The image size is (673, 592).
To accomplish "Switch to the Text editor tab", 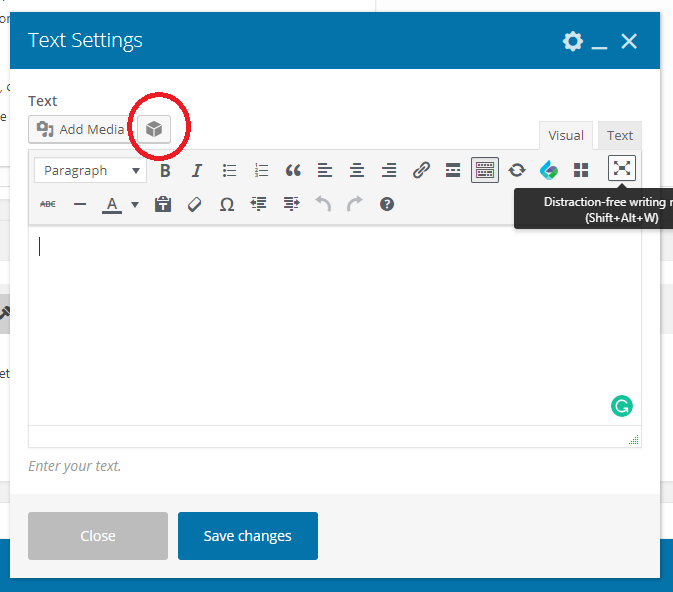I will 620,136.
